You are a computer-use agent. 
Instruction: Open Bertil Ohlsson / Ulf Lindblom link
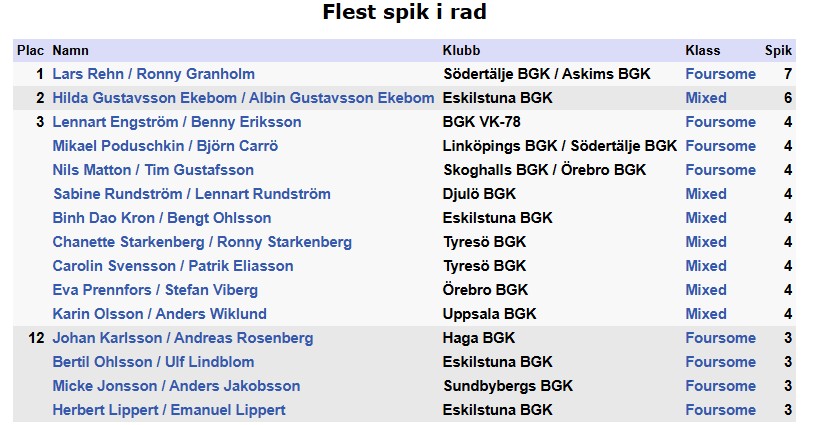[x=153, y=362]
